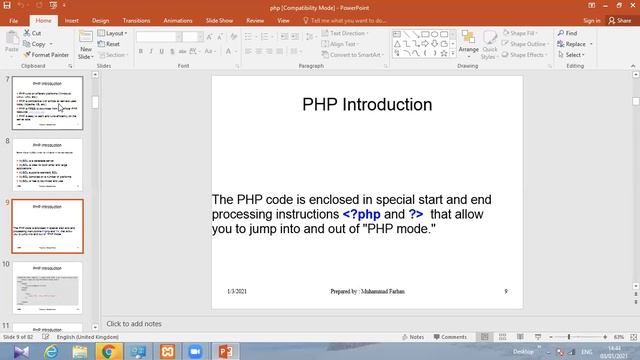
Task: Toggle Strikethrough formatting
Action: coord(182,51)
